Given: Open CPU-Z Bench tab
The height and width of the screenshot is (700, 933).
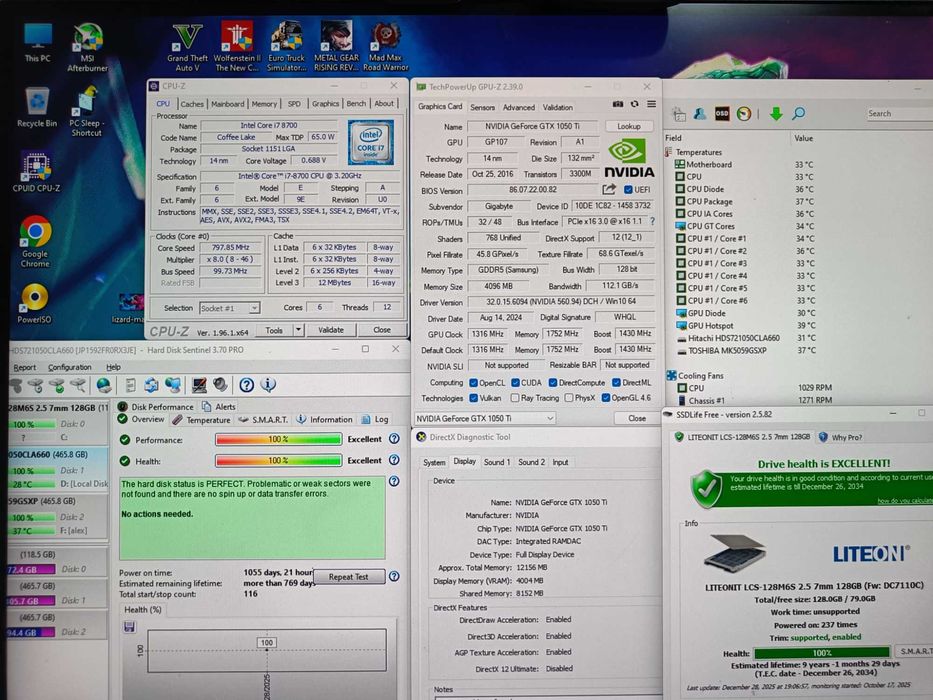Looking at the screenshot, I should [x=356, y=104].
